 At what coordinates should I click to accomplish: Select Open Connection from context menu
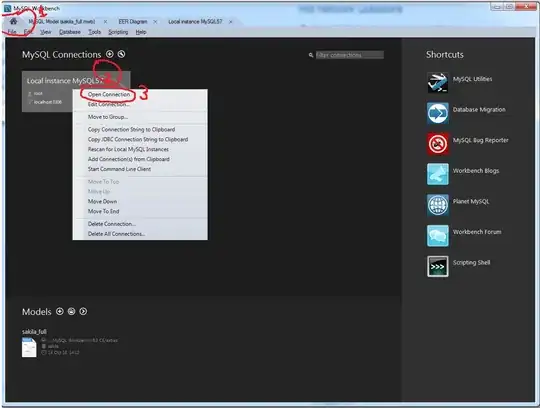point(109,94)
